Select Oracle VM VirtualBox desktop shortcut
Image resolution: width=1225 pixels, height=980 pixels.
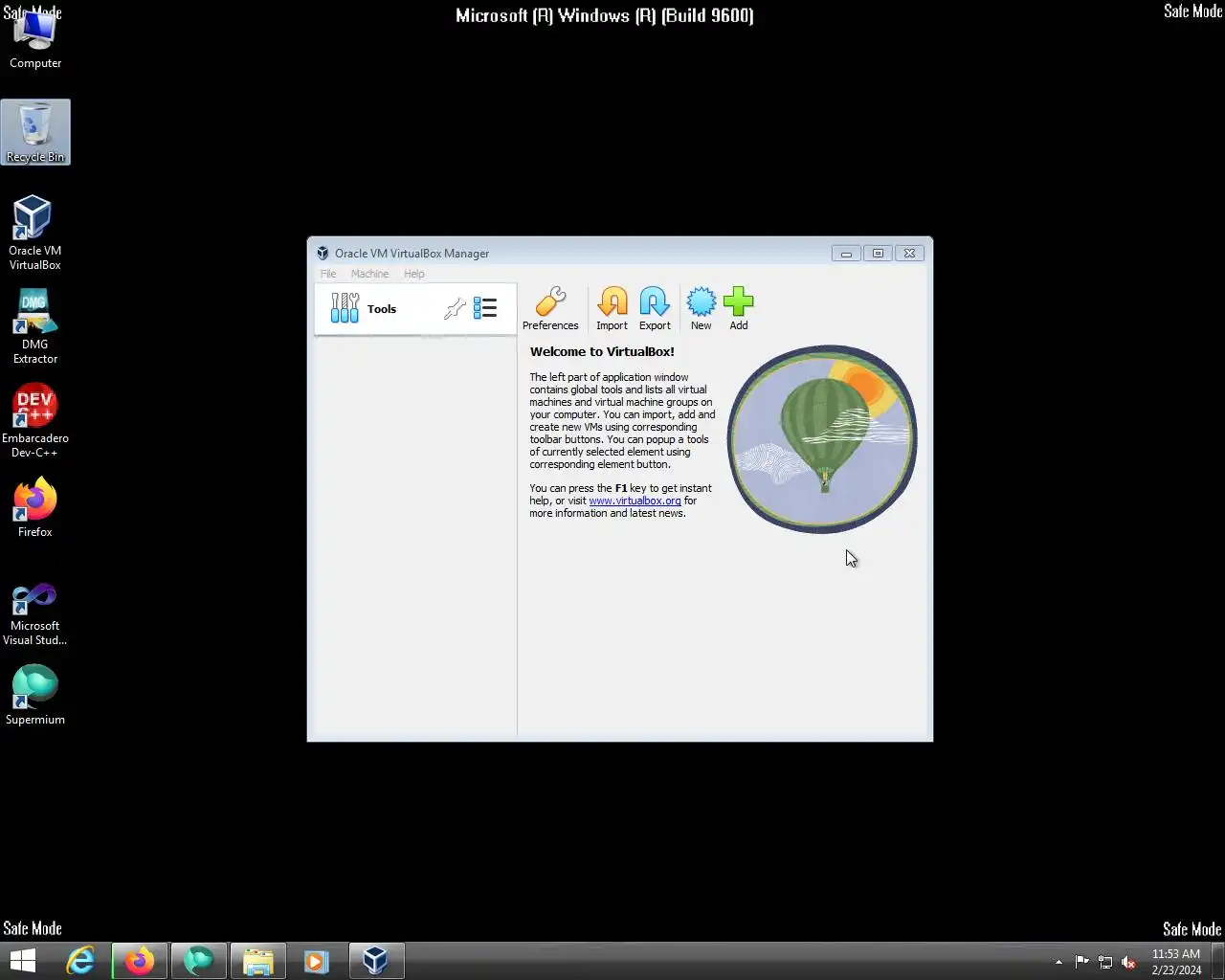(x=35, y=234)
